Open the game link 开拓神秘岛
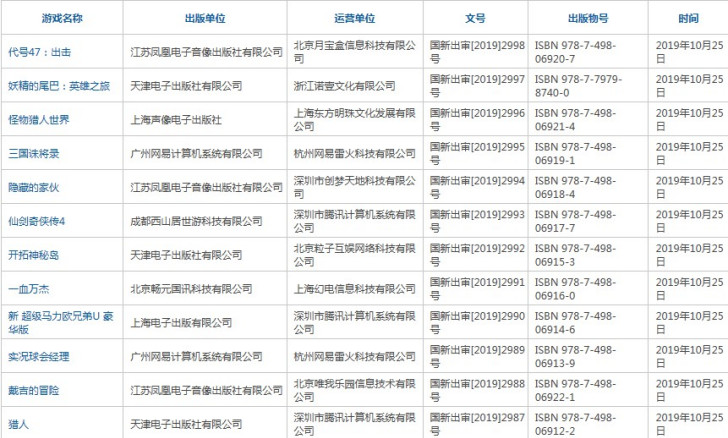Viewport: 728px width, 438px height. [x=33, y=255]
